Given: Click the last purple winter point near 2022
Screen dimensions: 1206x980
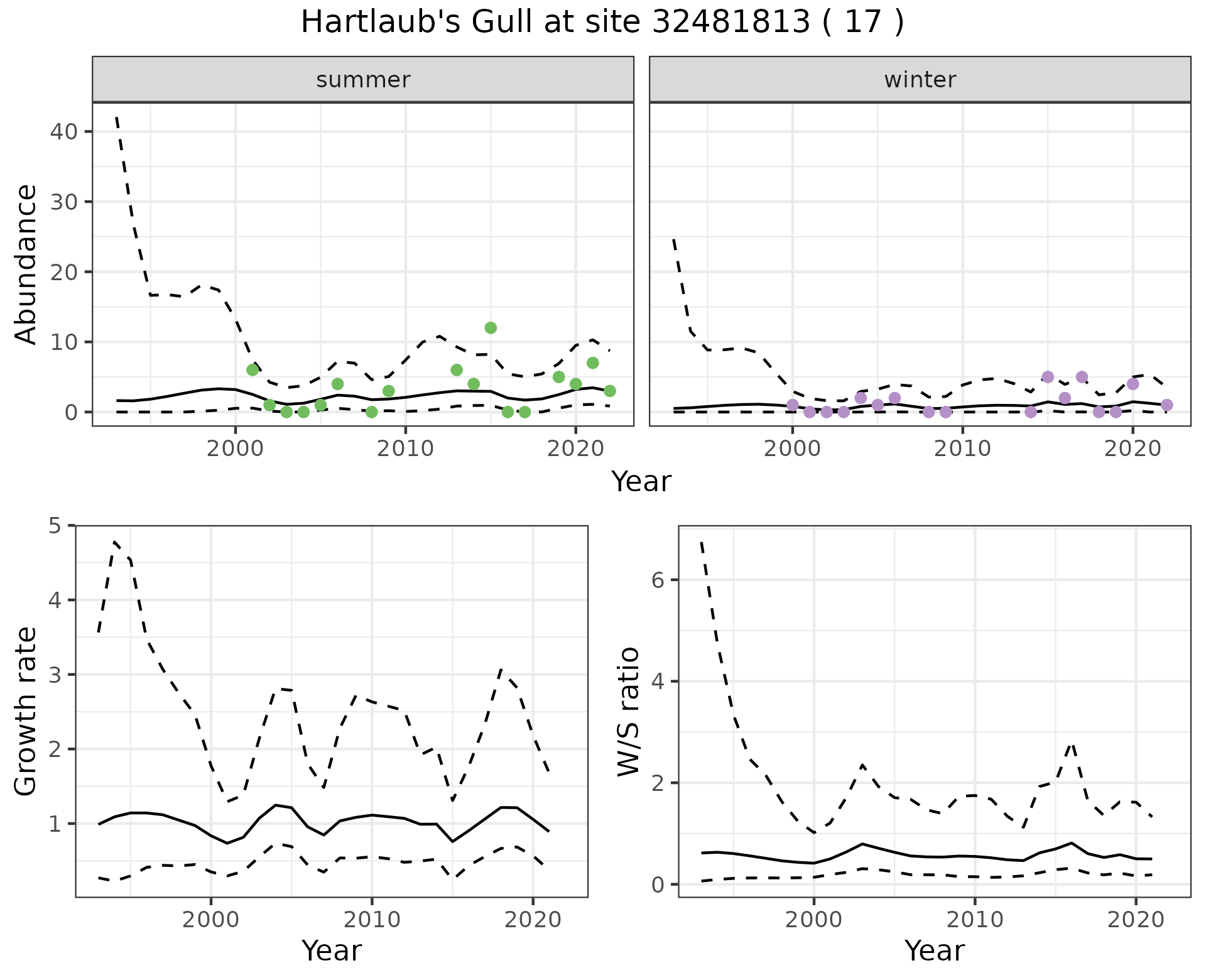Looking at the screenshot, I should coord(1166,405).
